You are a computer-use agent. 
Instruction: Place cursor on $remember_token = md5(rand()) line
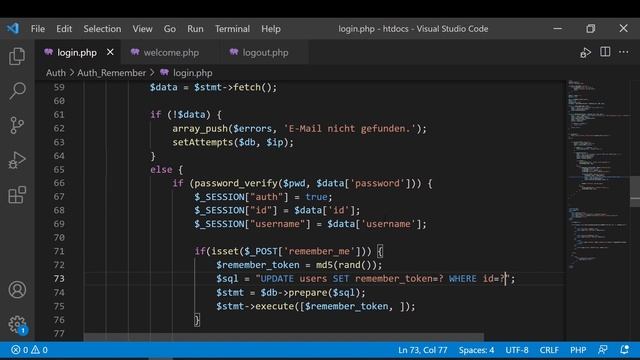(299, 265)
